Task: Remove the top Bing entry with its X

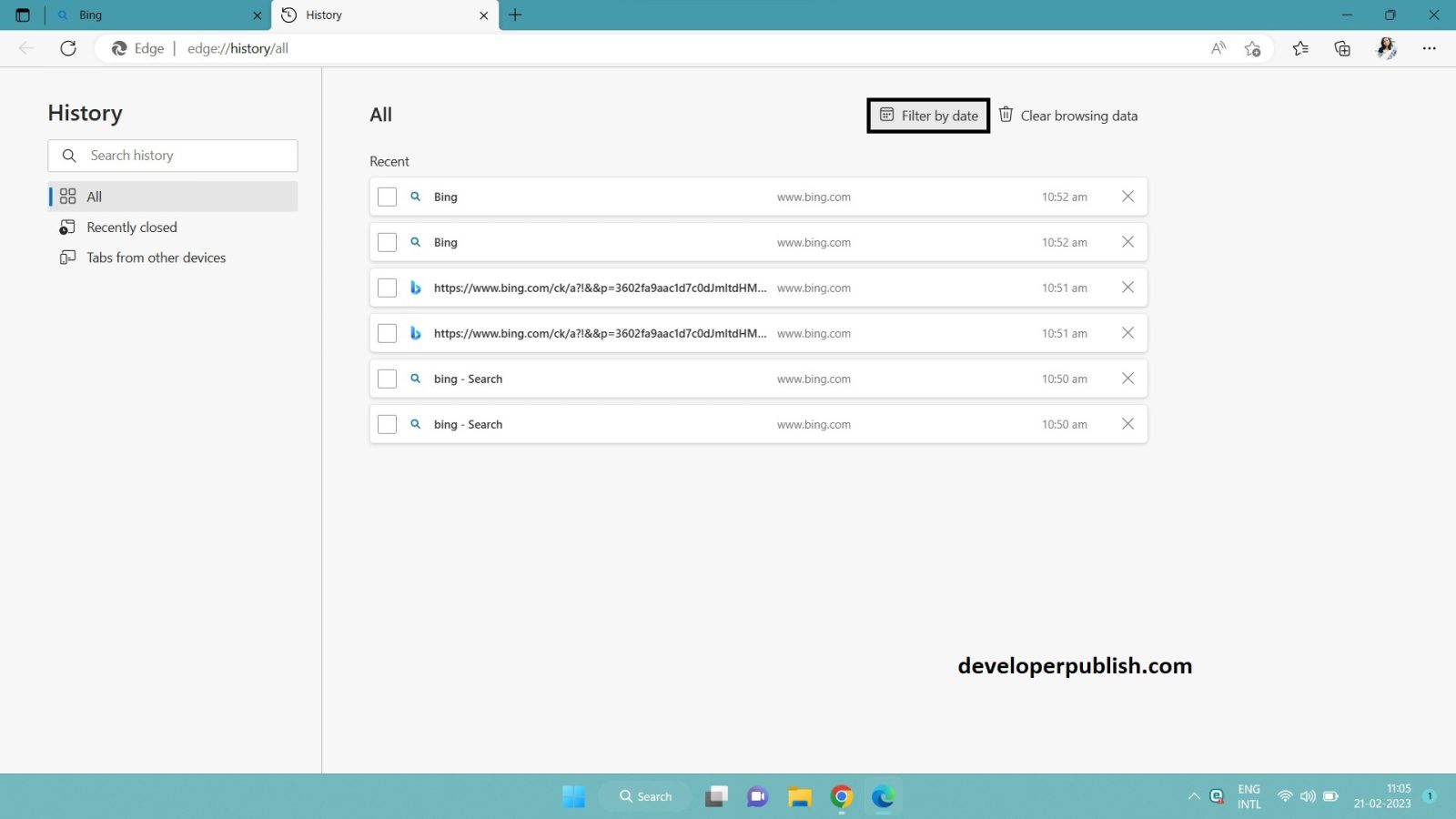Action: tap(1127, 196)
